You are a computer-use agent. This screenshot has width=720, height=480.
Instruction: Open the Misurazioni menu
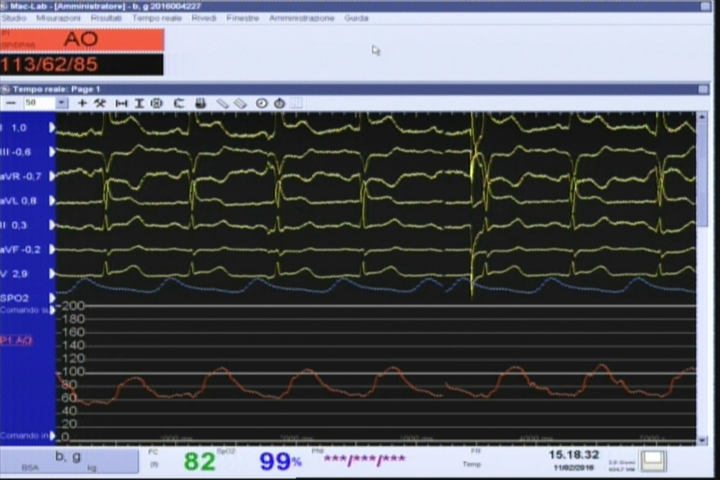pos(58,18)
